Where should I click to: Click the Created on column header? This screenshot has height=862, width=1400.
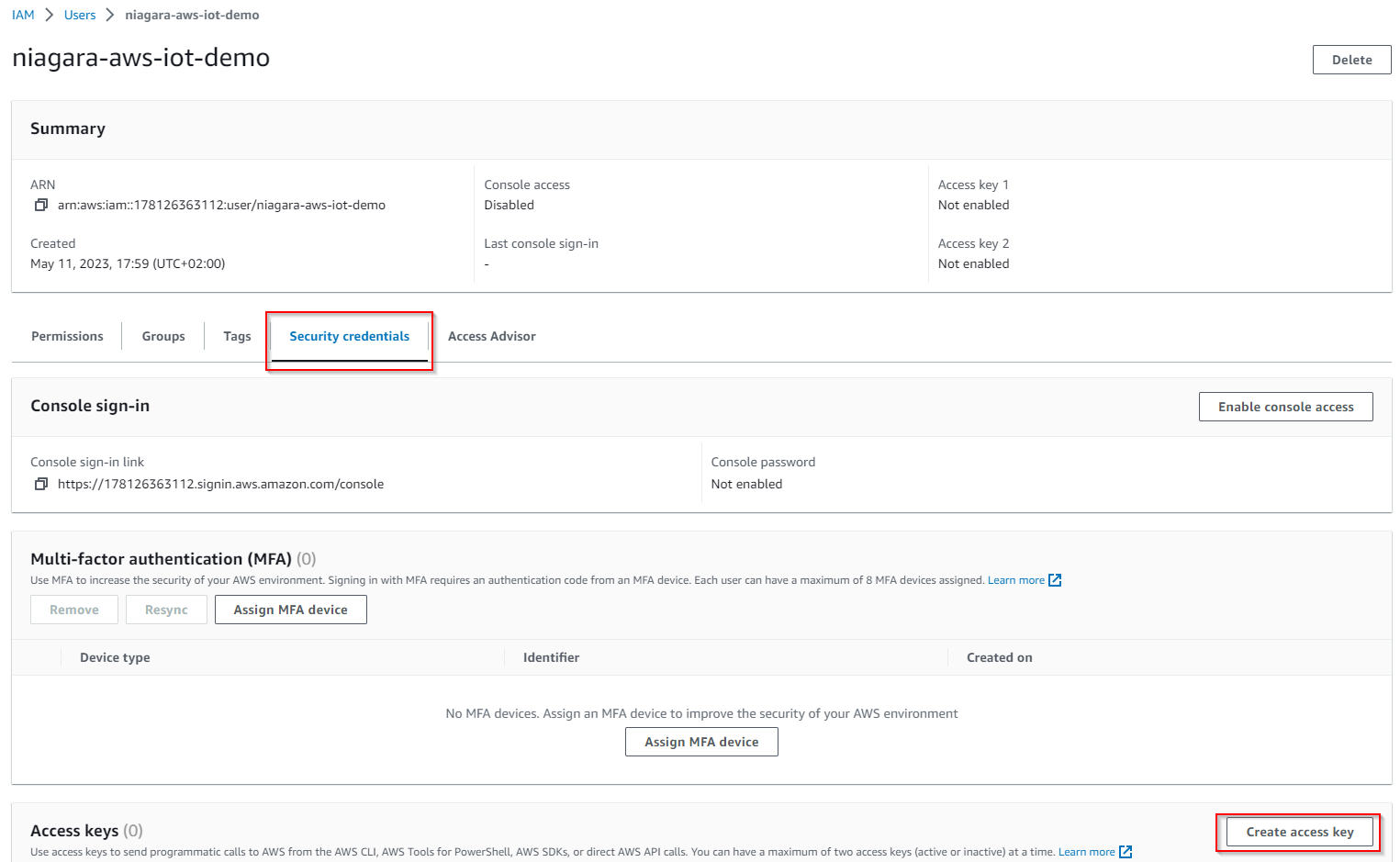[999, 657]
